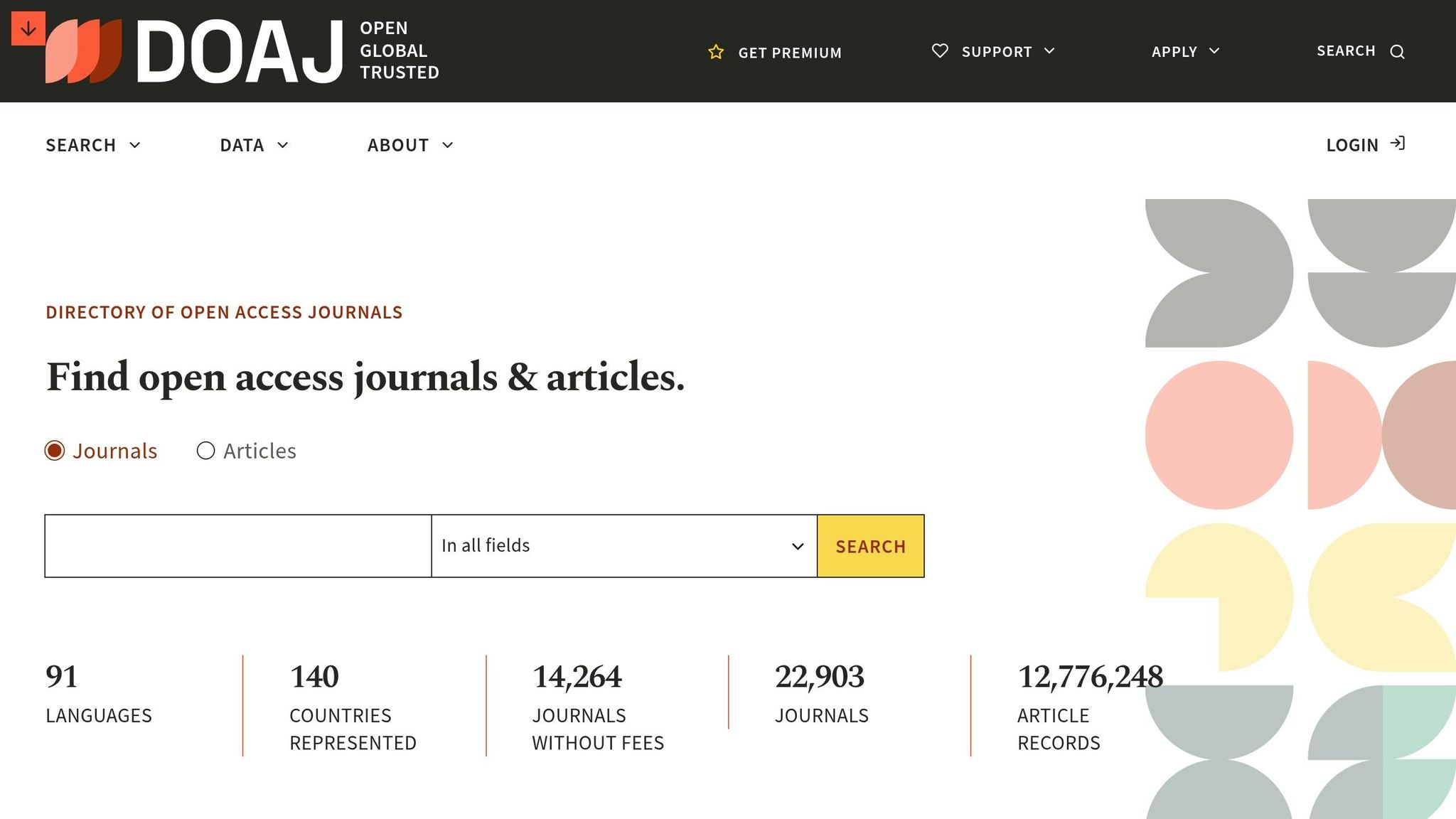The height and width of the screenshot is (819, 1456).
Task: Click 'Find open access journals & articles.' headline
Action: [365, 378]
